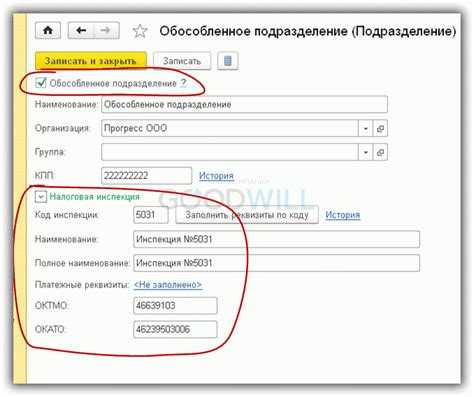This screenshot has height=397, width=474.
Task: Open the list icon next to Записать
Action: point(228,61)
